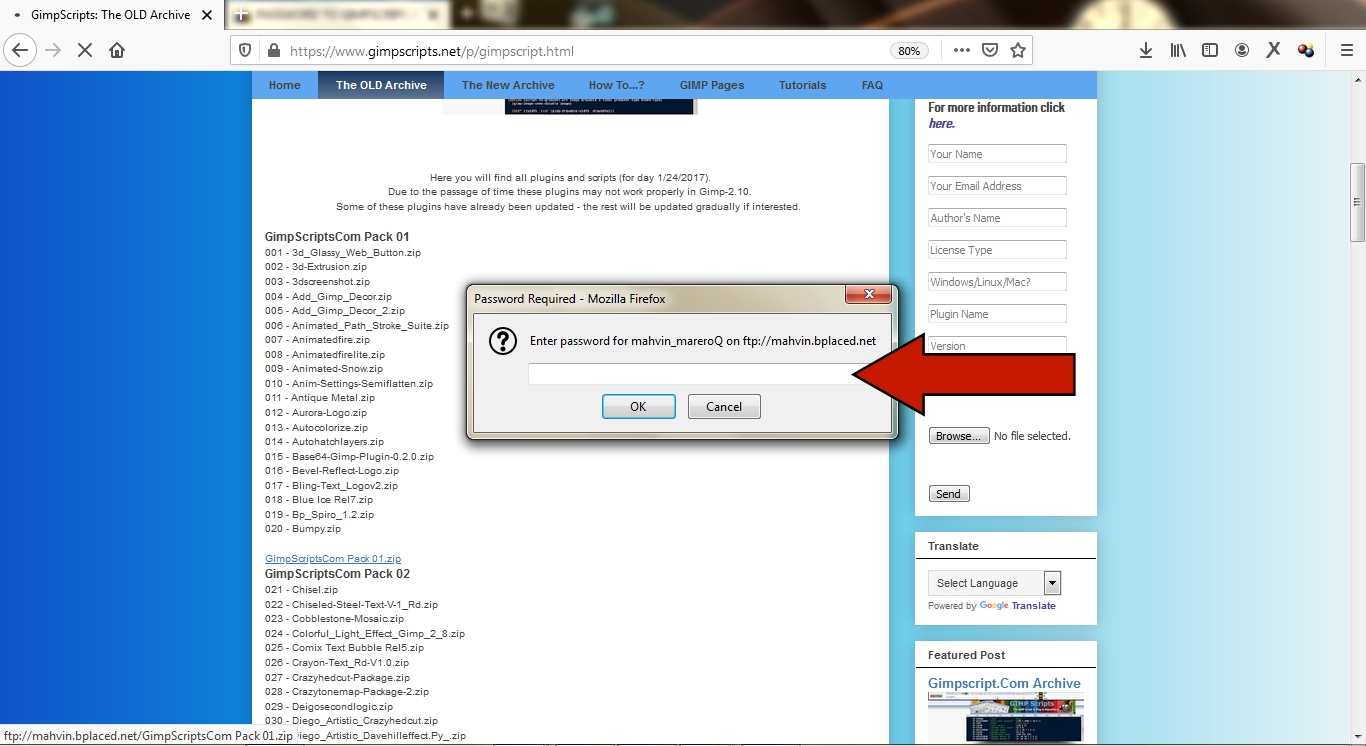Reset the 80% zoom level badge

coord(909,51)
